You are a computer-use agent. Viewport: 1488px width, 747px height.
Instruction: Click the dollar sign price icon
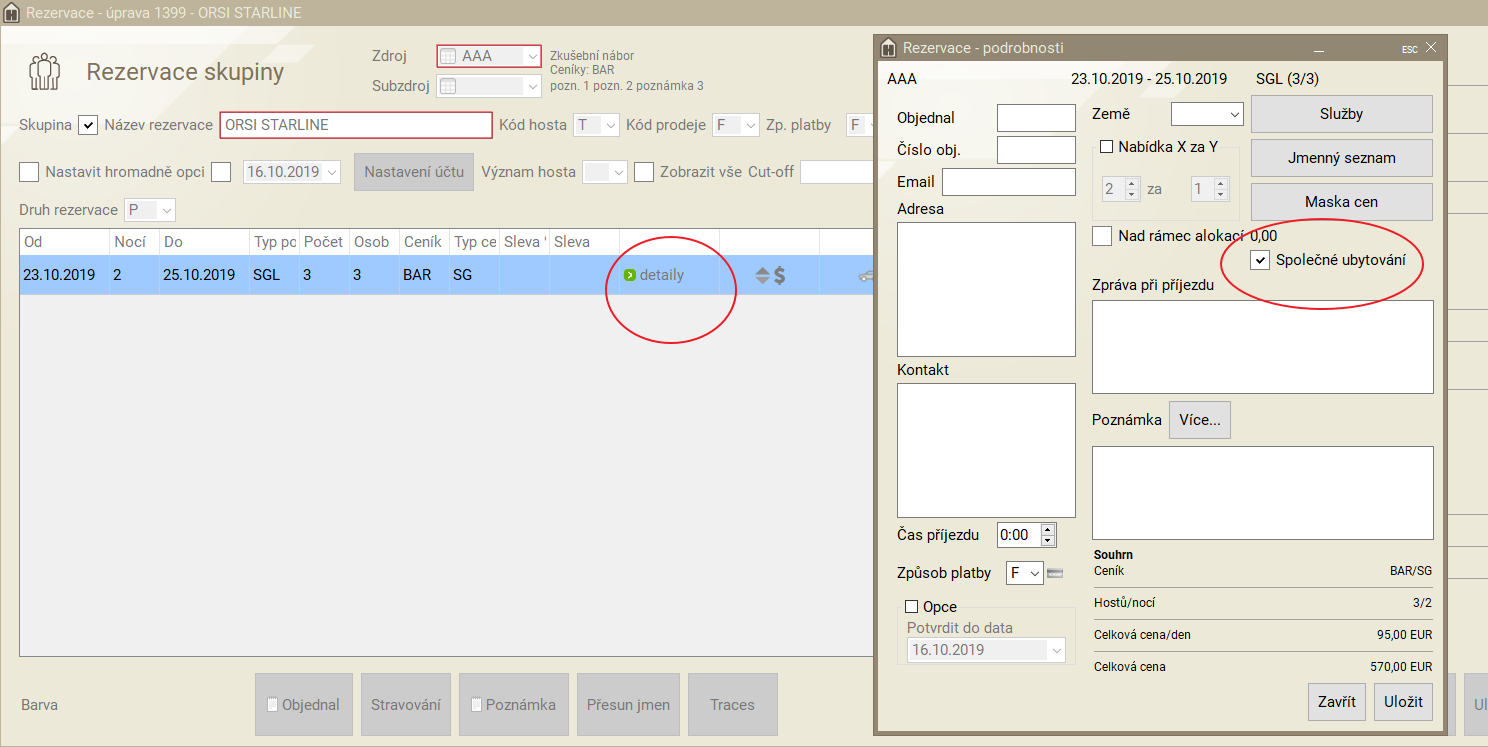780,275
